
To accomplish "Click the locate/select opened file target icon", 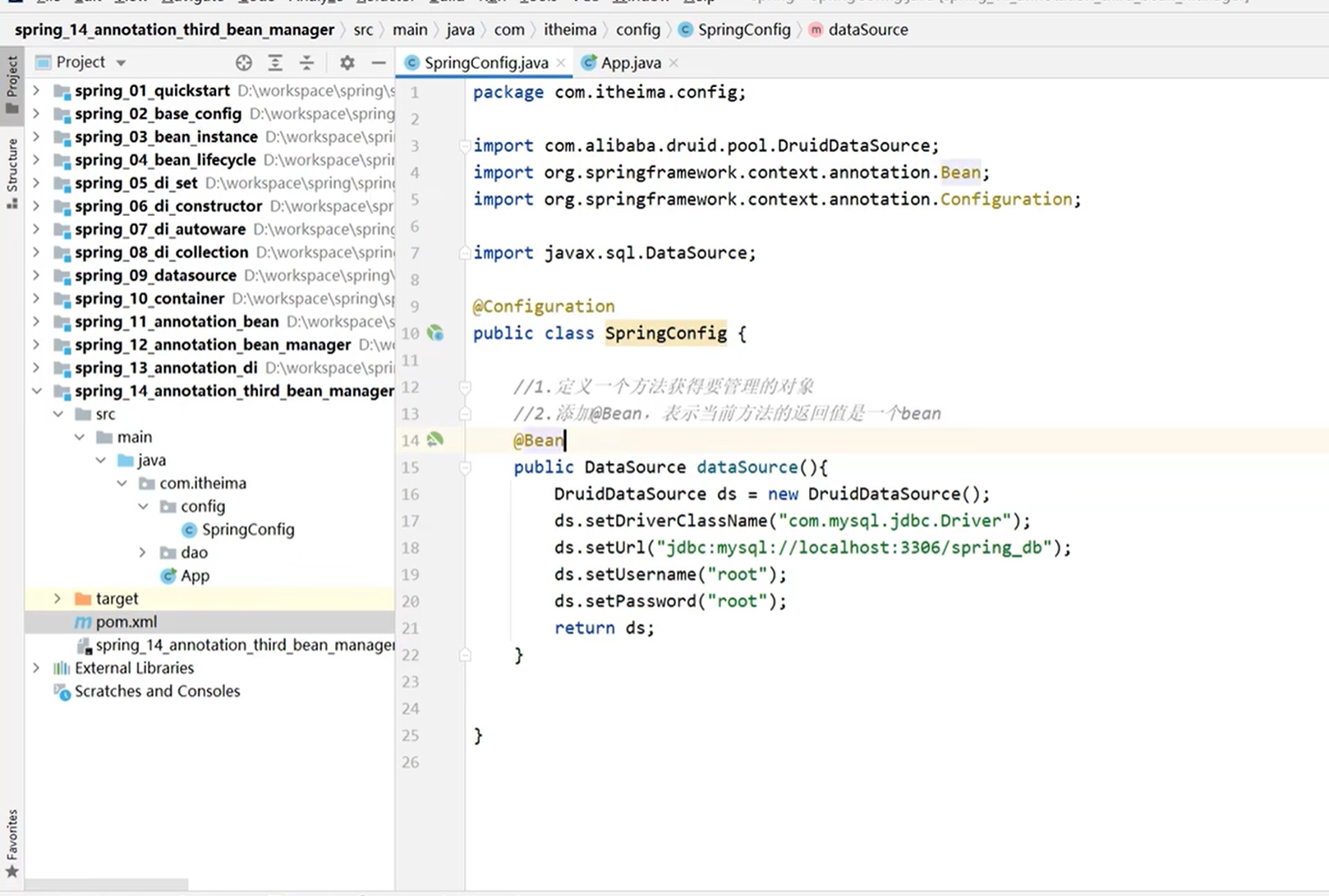I will pyautogui.click(x=243, y=62).
